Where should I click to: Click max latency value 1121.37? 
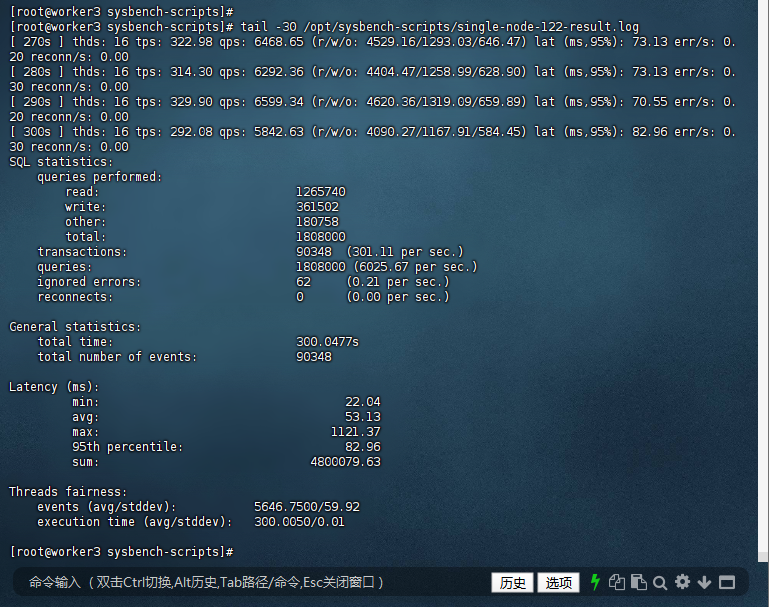point(356,432)
